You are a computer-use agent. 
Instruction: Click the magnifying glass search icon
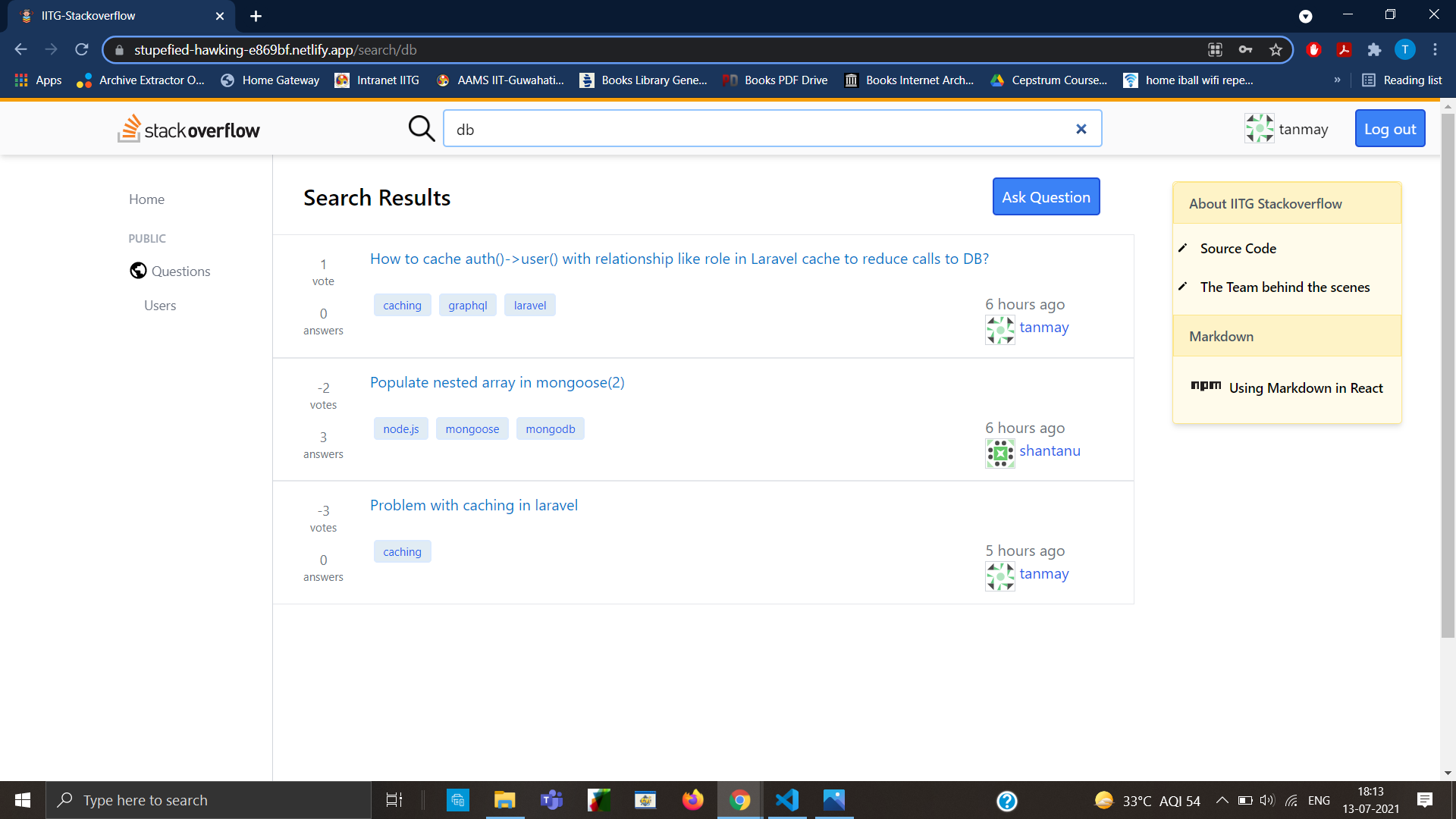pyautogui.click(x=422, y=129)
